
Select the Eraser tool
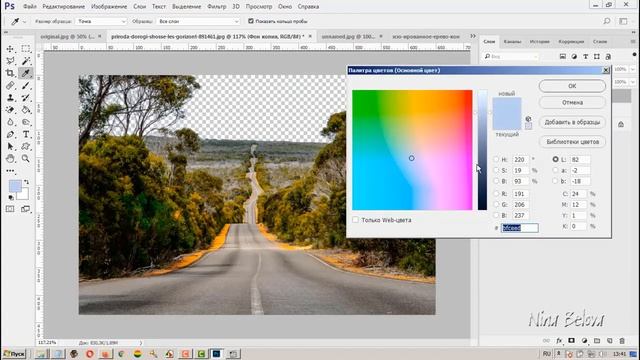point(10,110)
